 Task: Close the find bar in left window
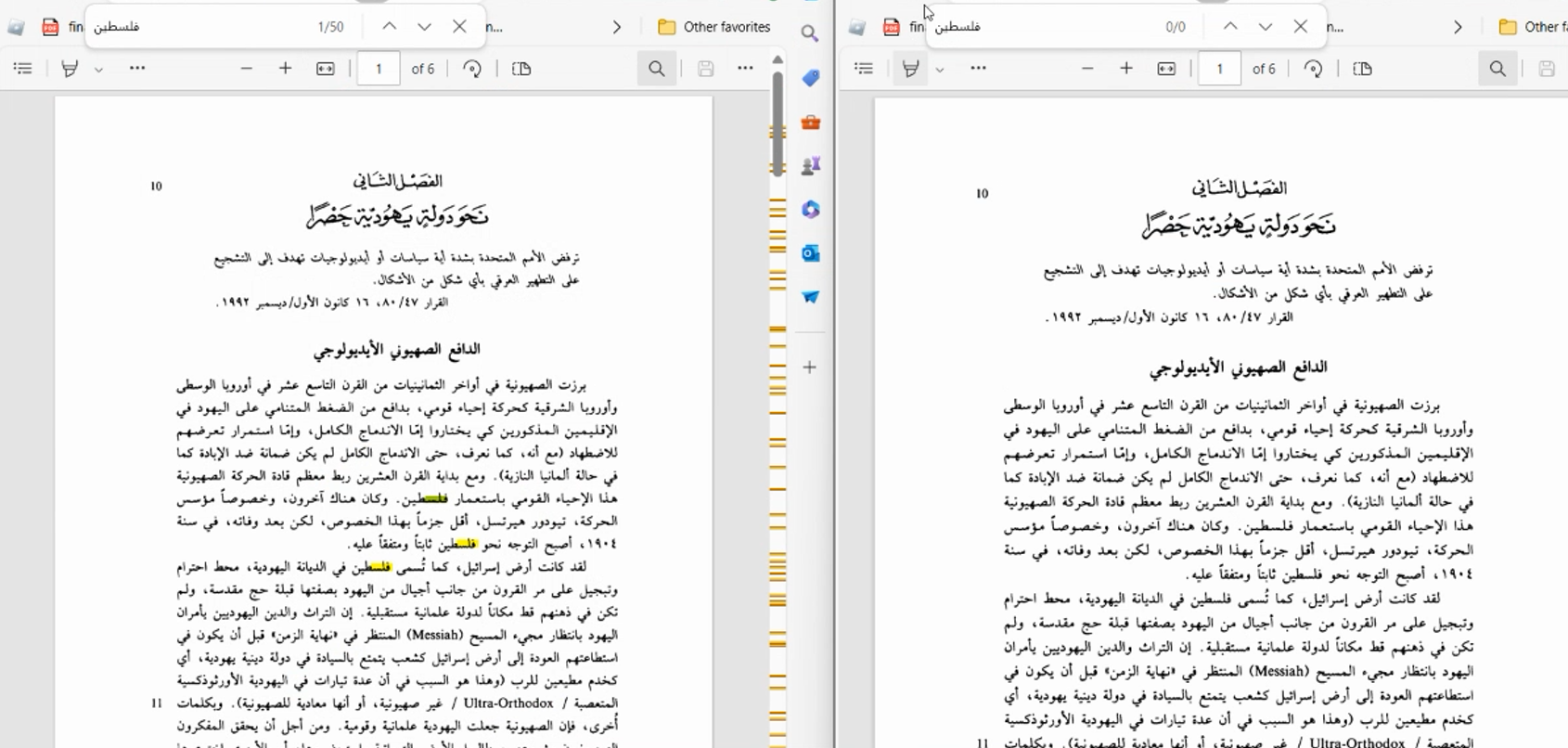[459, 27]
